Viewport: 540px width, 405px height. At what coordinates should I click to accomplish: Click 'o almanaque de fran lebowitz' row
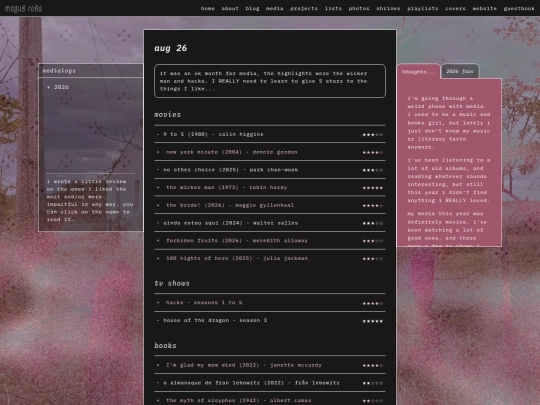coord(270,383)
